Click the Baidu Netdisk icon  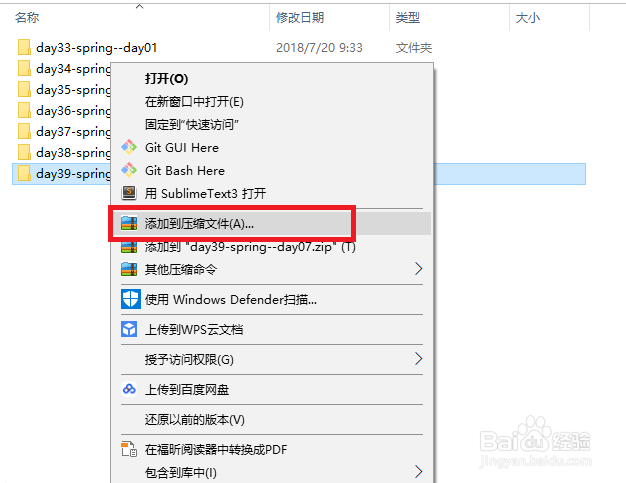[x=129, y=389]
